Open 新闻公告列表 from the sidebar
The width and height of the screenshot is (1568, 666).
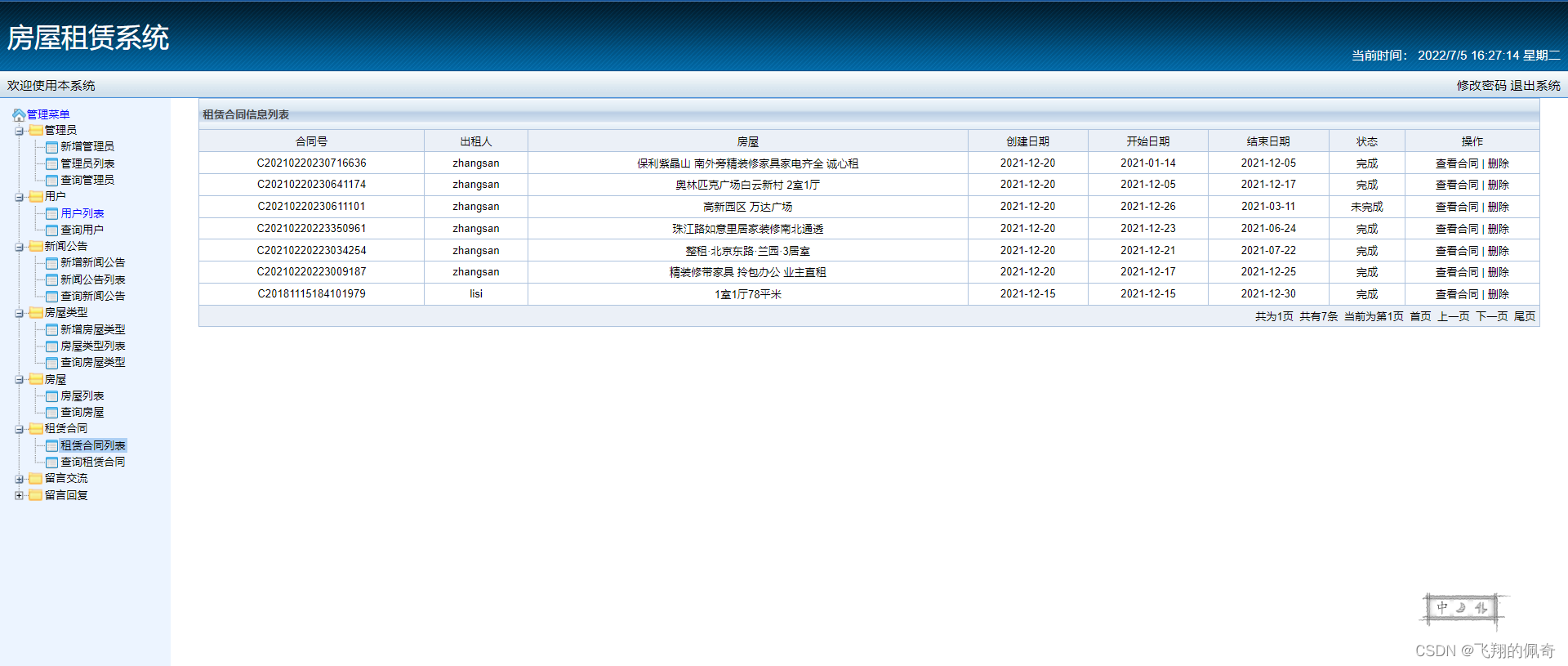click(92, 279)
